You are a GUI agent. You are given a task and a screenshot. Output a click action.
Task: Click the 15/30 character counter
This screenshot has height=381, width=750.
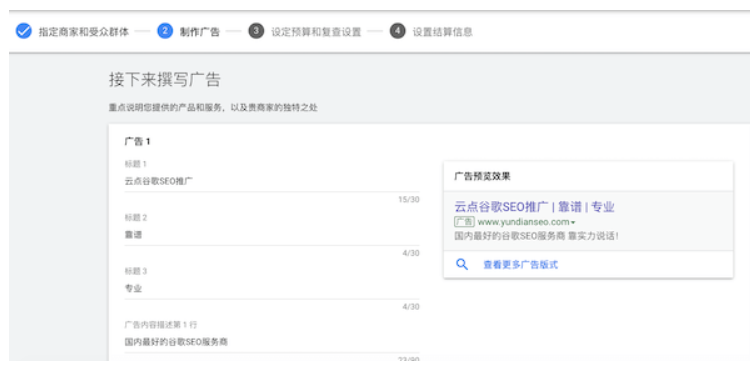408,199
